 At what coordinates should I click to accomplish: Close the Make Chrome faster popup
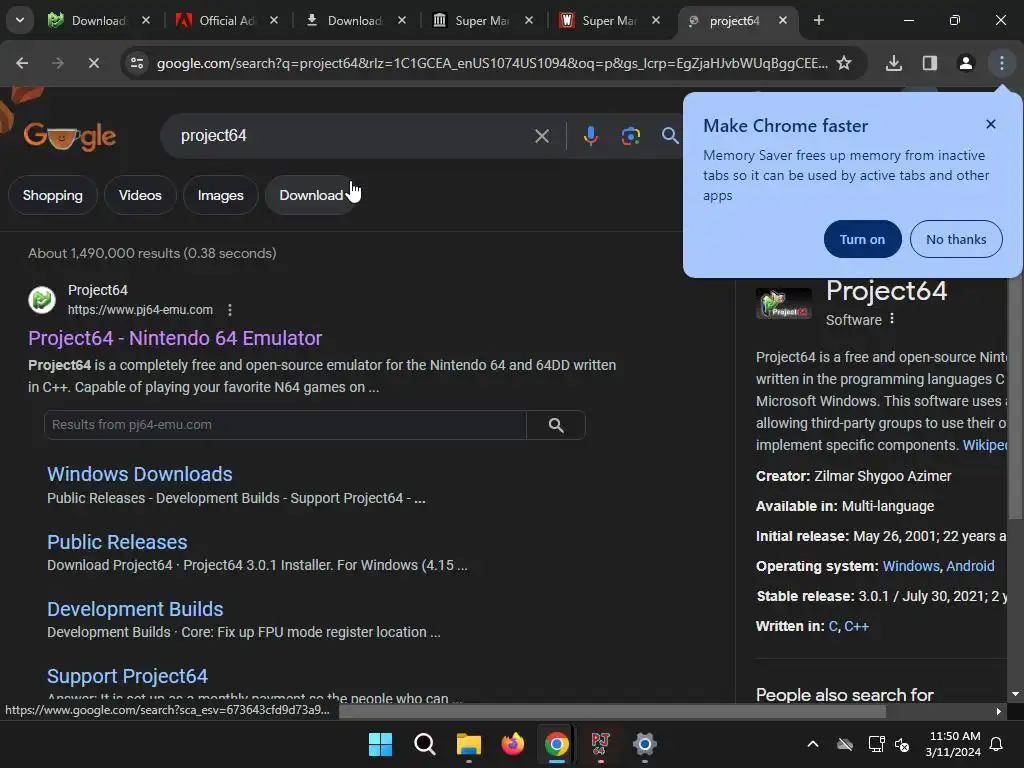pyautogui.click(x=991, y=124)
